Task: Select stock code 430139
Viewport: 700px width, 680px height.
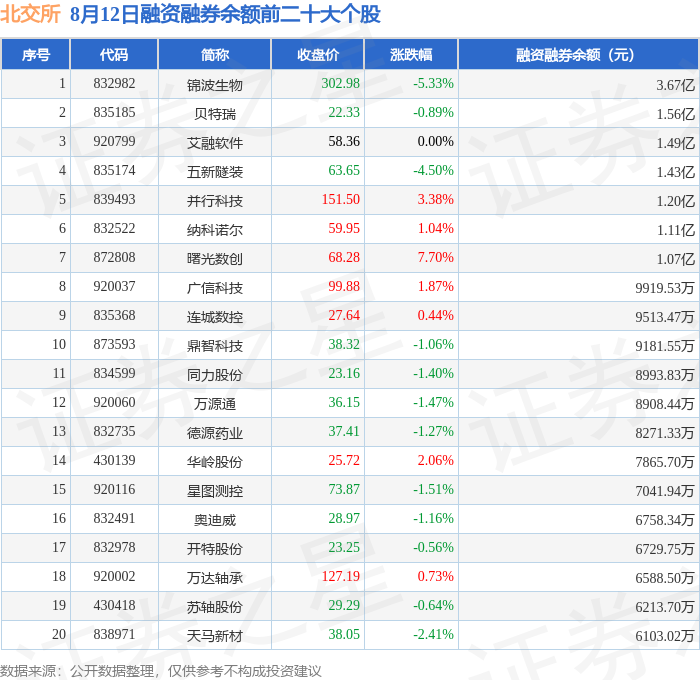Action: coord(114,461)
